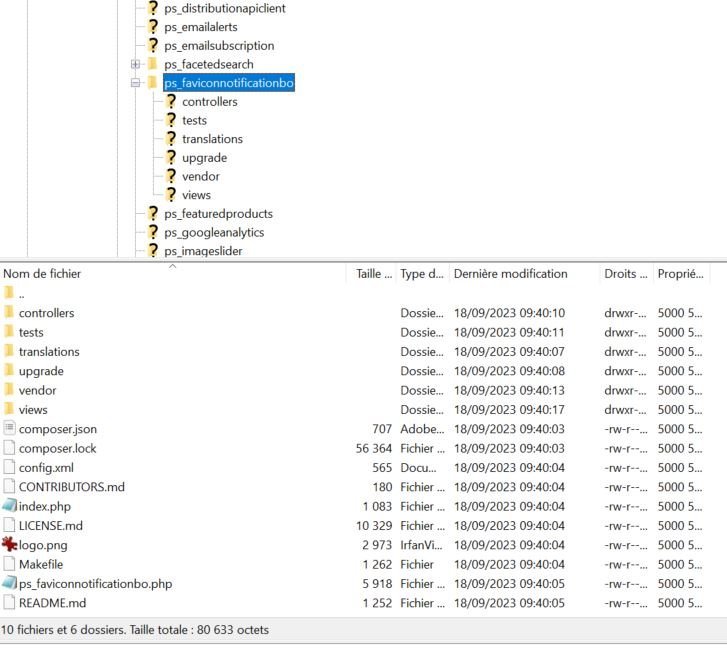Click folder icon of controllers in file list
Image resolution: width=727 pixels, height=649 pixels.
pyautogui.click(x=9, y=312)
